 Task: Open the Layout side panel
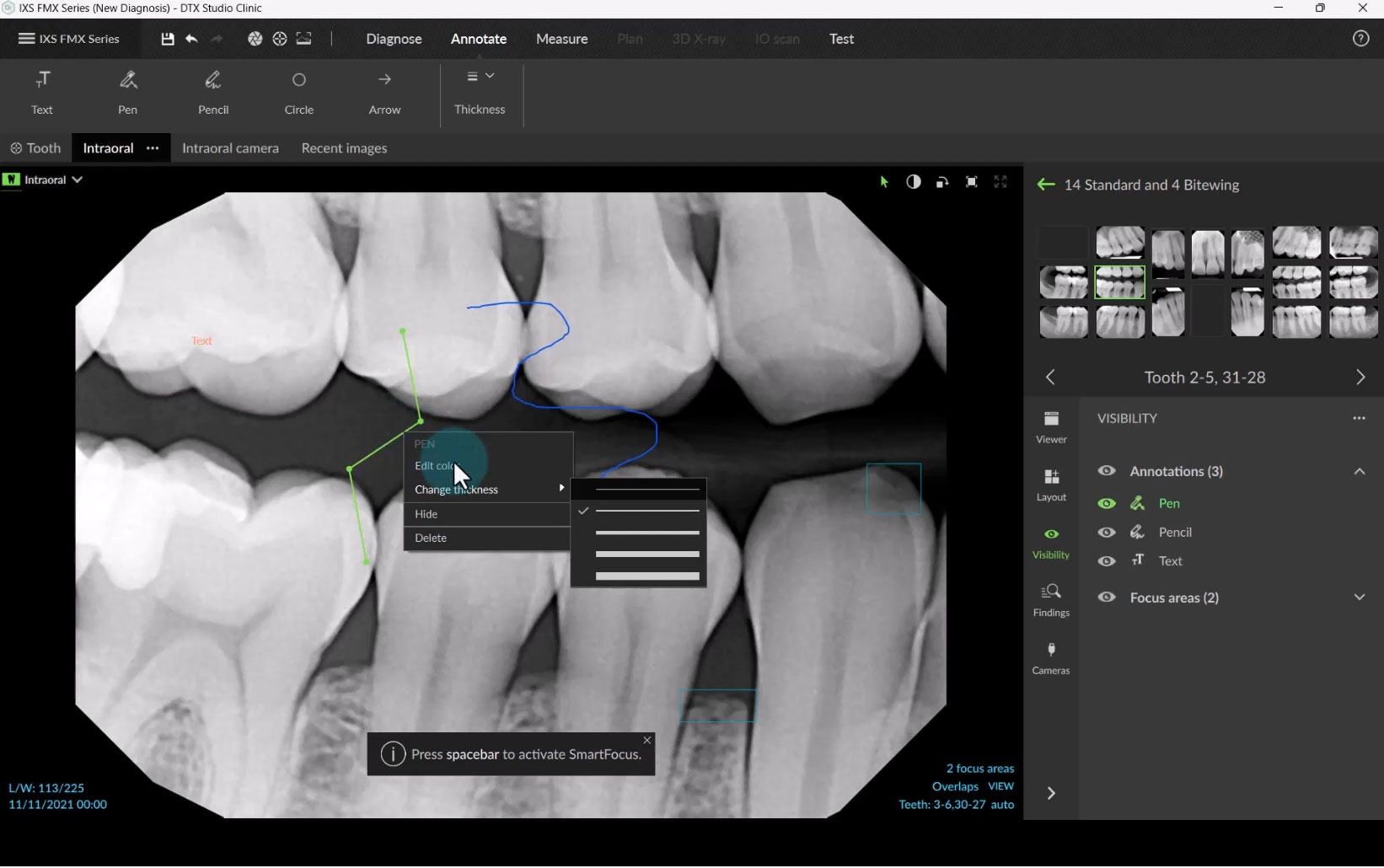tap(1051, 485)
